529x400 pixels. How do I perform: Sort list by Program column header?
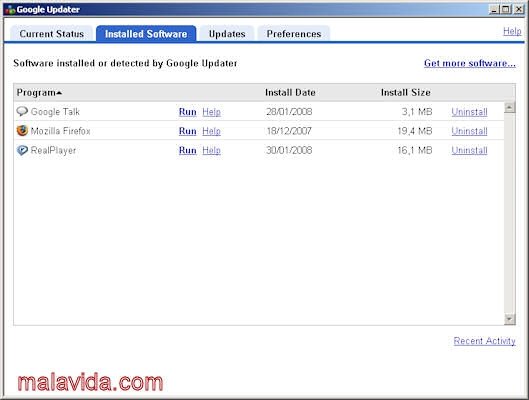[x=39, y=92]
